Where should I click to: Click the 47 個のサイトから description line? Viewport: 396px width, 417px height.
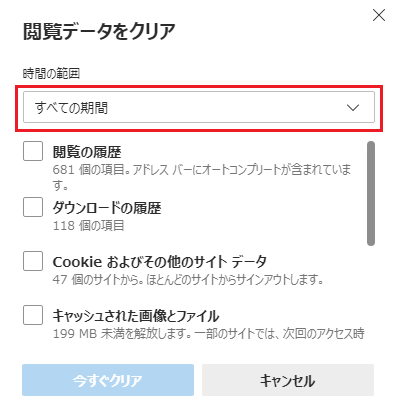[x=188, y=280]
